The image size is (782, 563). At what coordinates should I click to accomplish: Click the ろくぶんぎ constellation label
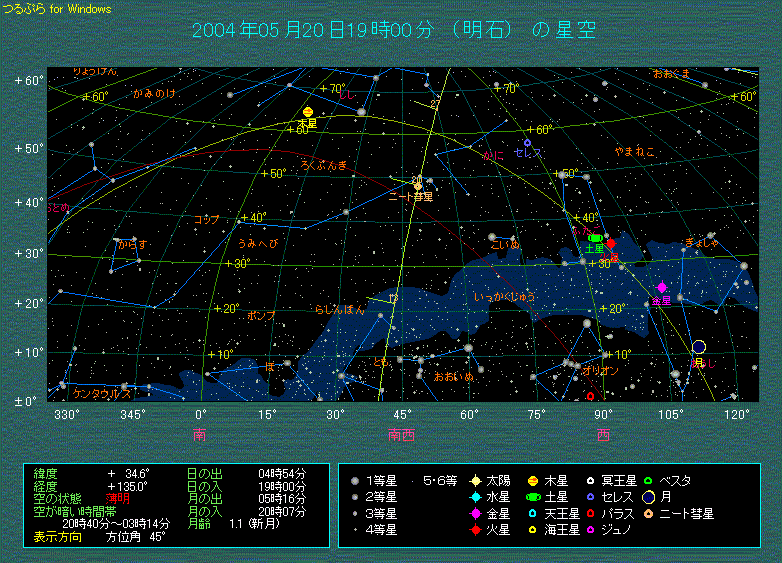[324, 165]
